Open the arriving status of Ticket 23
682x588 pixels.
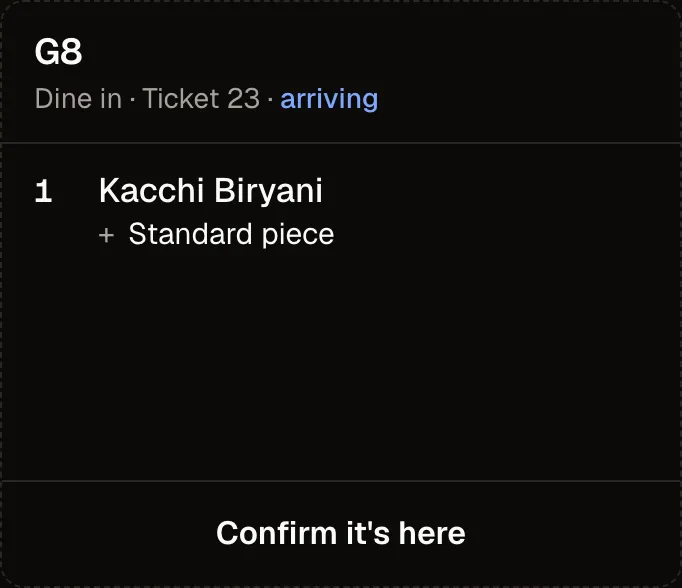[329, 99]
